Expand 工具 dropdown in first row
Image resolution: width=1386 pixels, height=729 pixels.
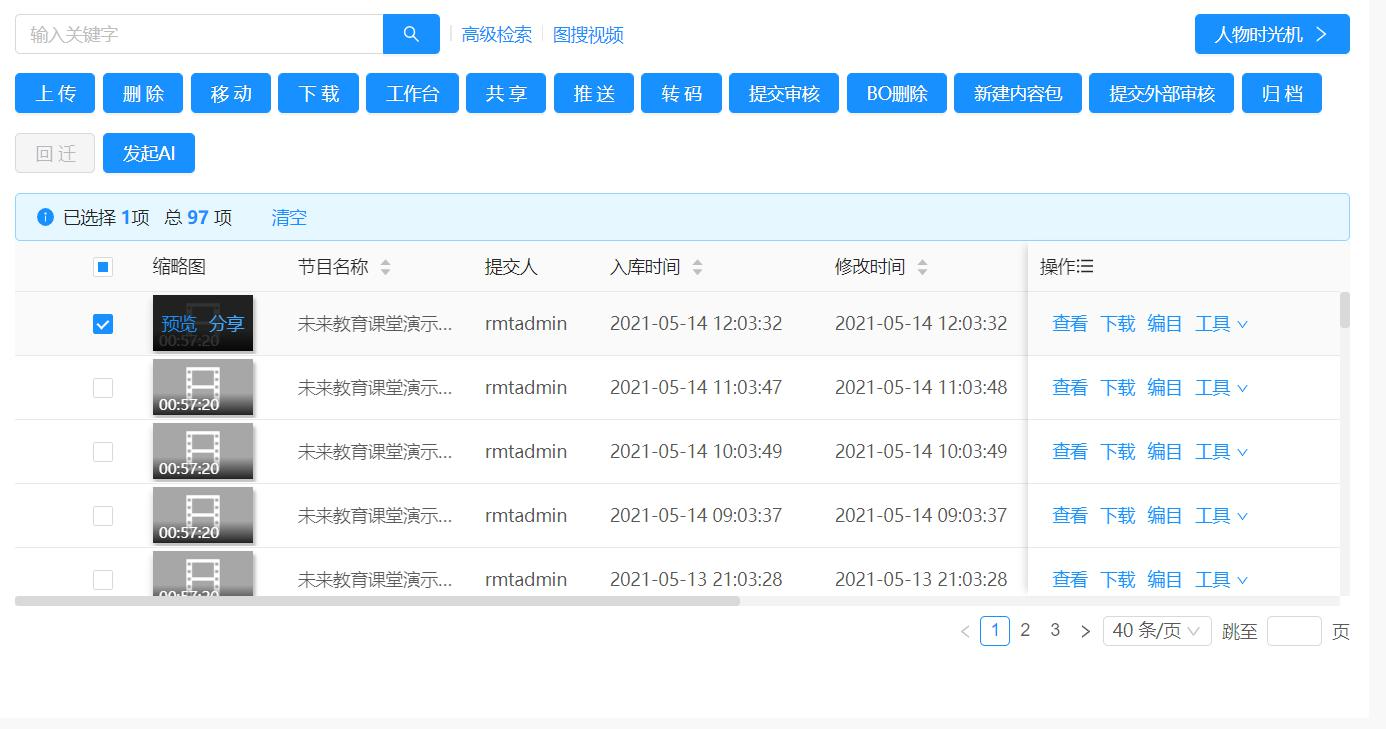(x=1221, y=324)
